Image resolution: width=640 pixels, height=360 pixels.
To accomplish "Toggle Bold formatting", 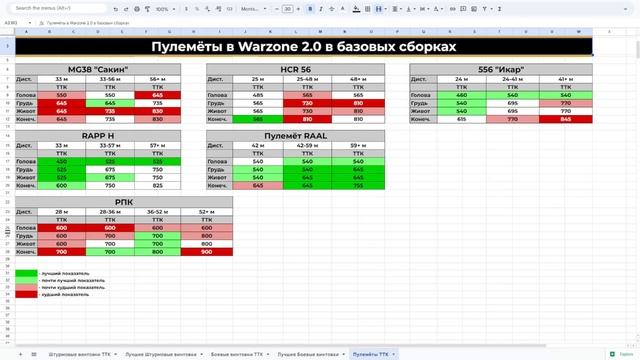I will 310,9.
